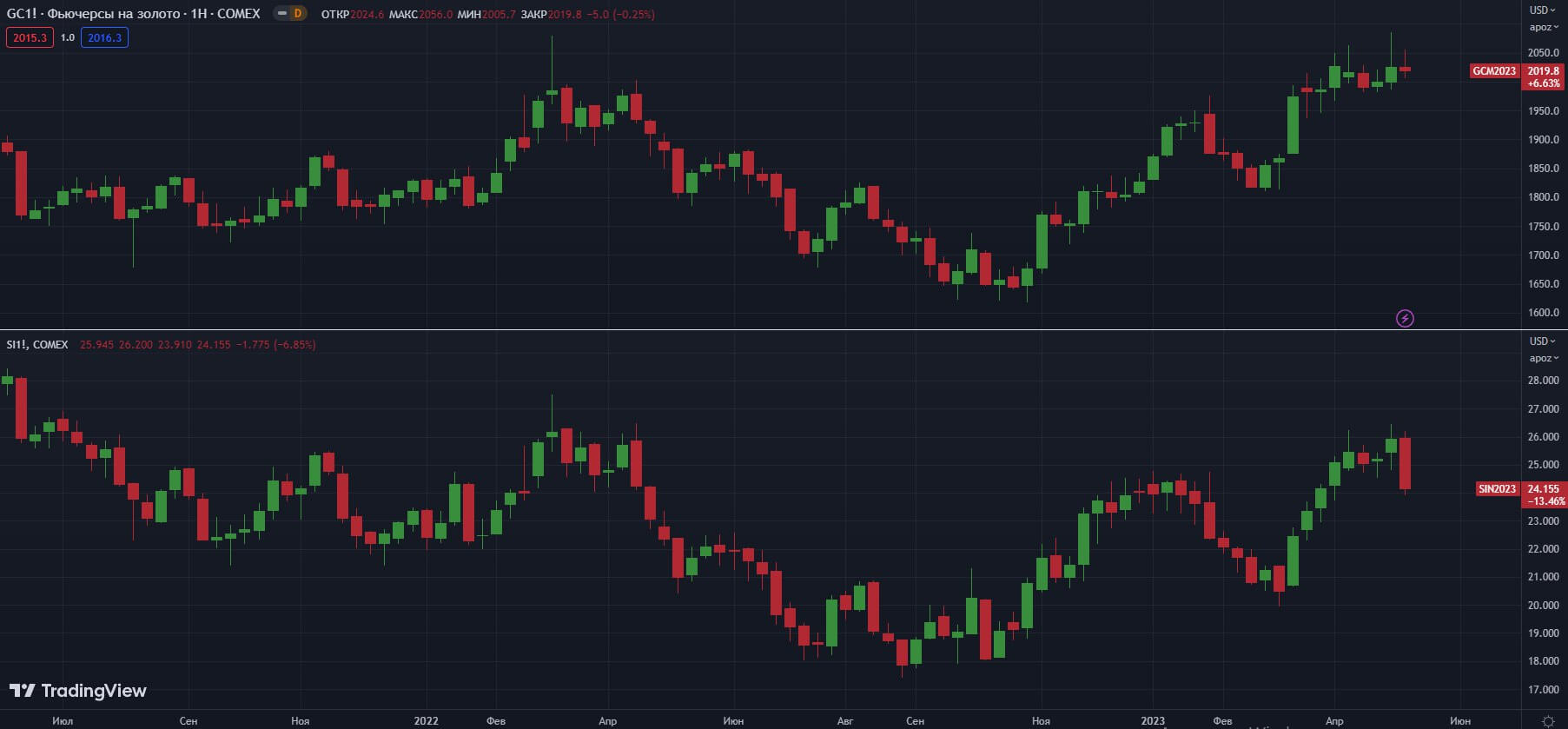Open the TradingView logo link

tap(77, 691)
